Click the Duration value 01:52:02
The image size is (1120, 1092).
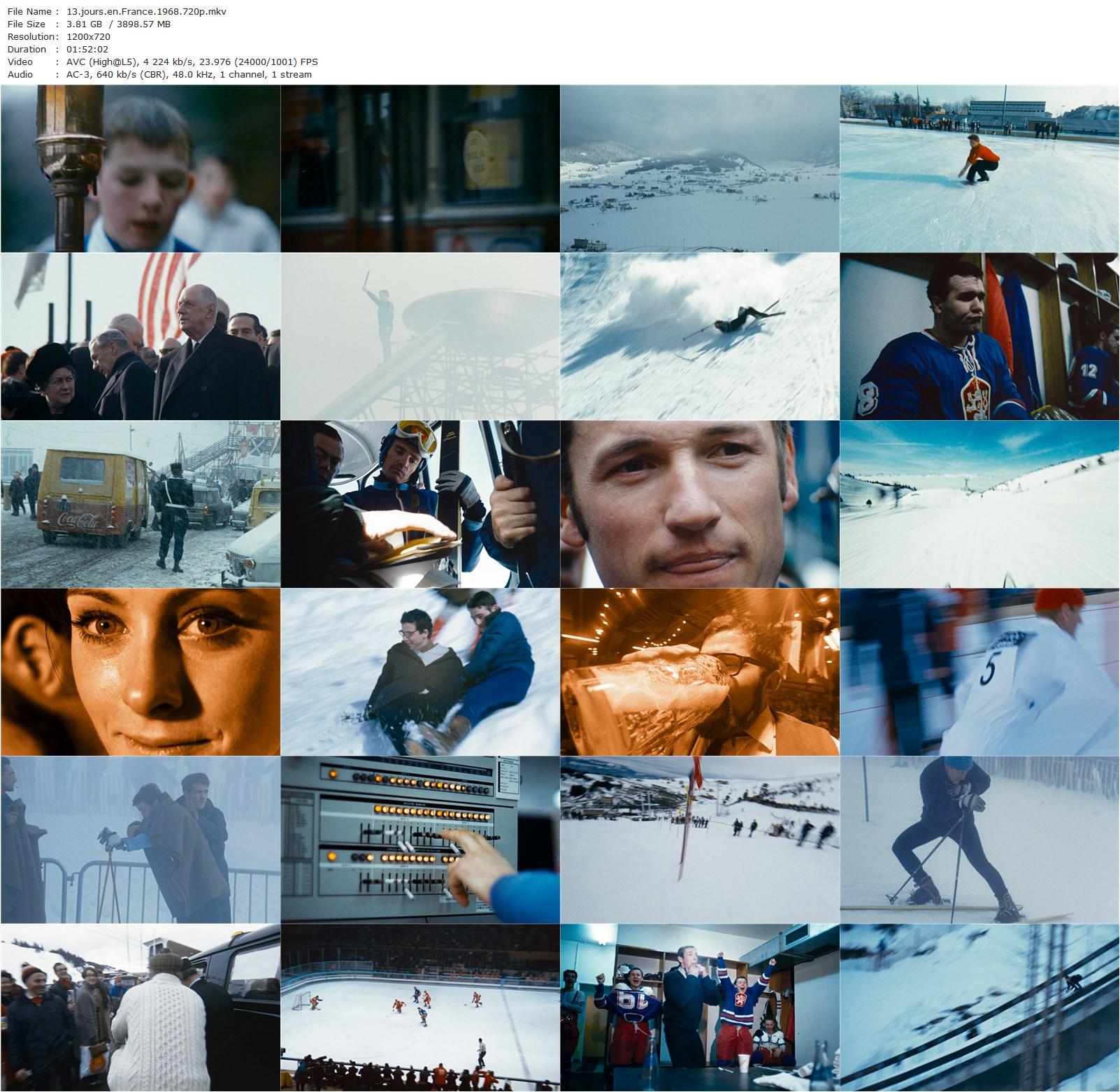pyautogui.click(x=87, y=49)
